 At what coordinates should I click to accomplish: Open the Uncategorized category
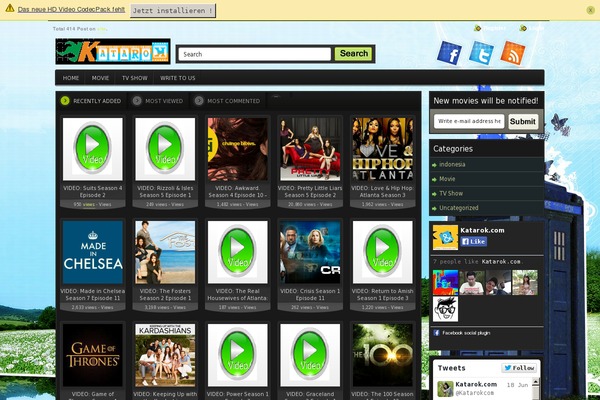(458, 208)
